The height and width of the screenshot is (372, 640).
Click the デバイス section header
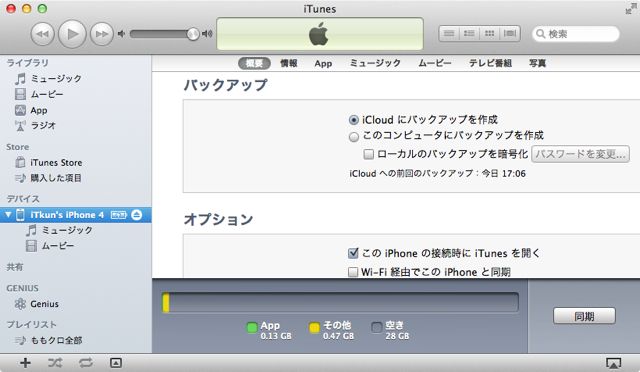[23, 199]
